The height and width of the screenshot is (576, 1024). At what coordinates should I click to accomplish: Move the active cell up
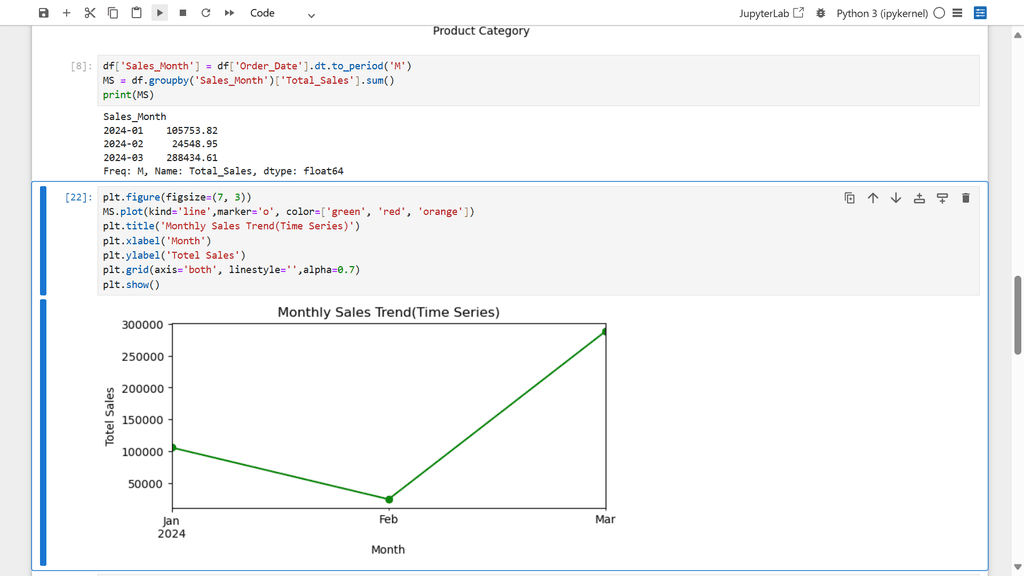tap(873, 198)
